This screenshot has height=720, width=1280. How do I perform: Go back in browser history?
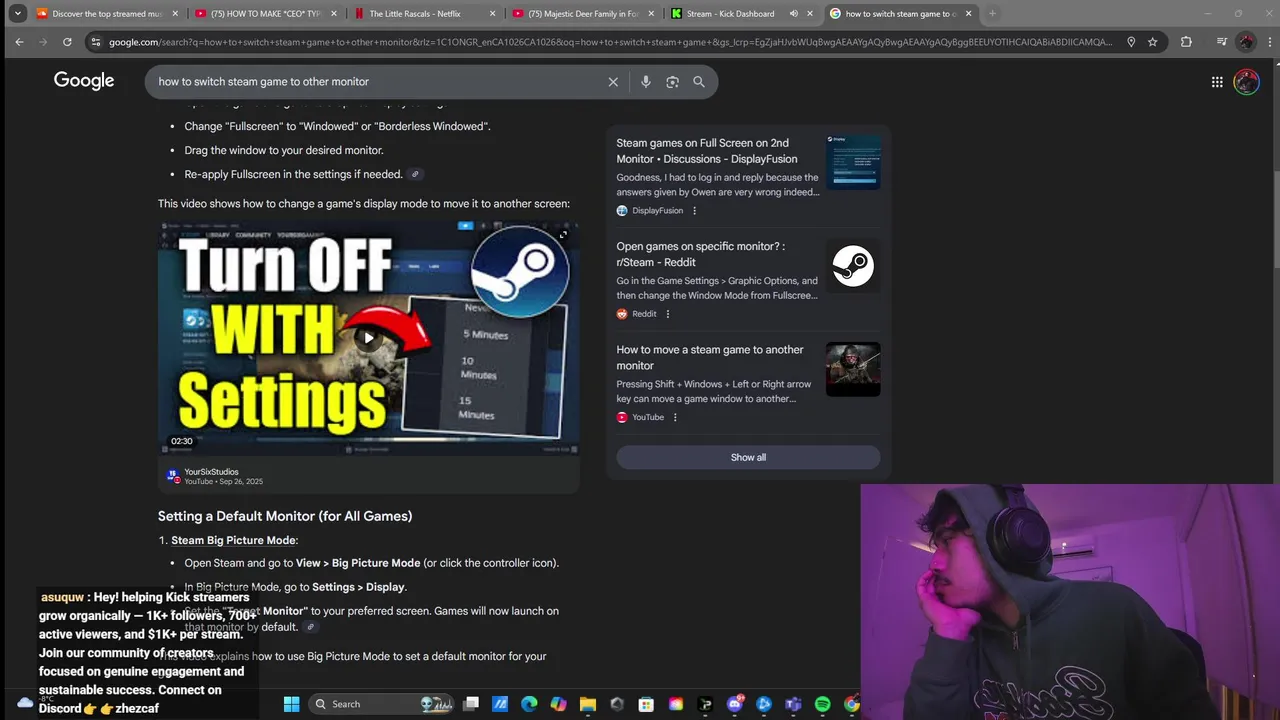point(19,42)
